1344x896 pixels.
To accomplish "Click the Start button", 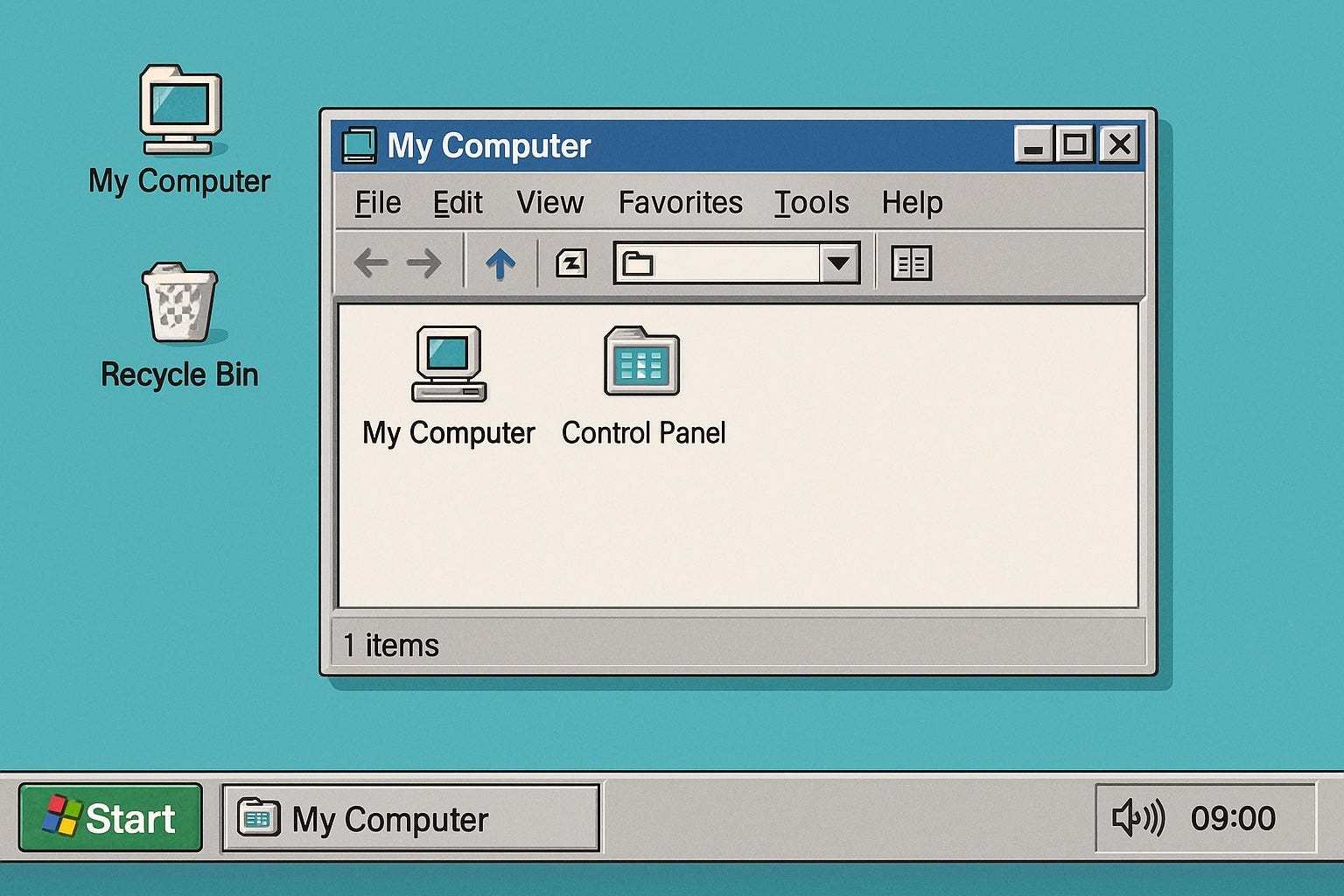I will 110,817.
